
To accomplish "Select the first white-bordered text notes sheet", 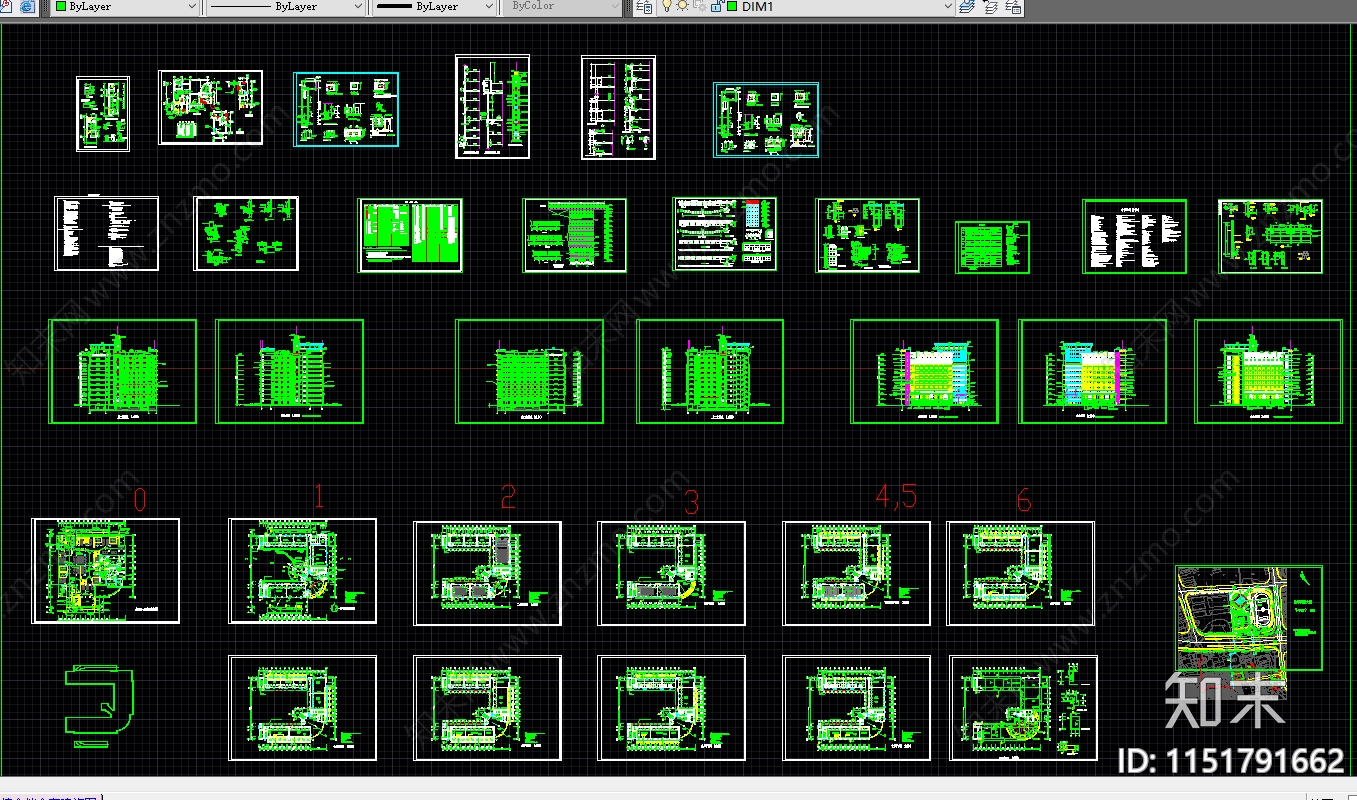I will [106, 233].
